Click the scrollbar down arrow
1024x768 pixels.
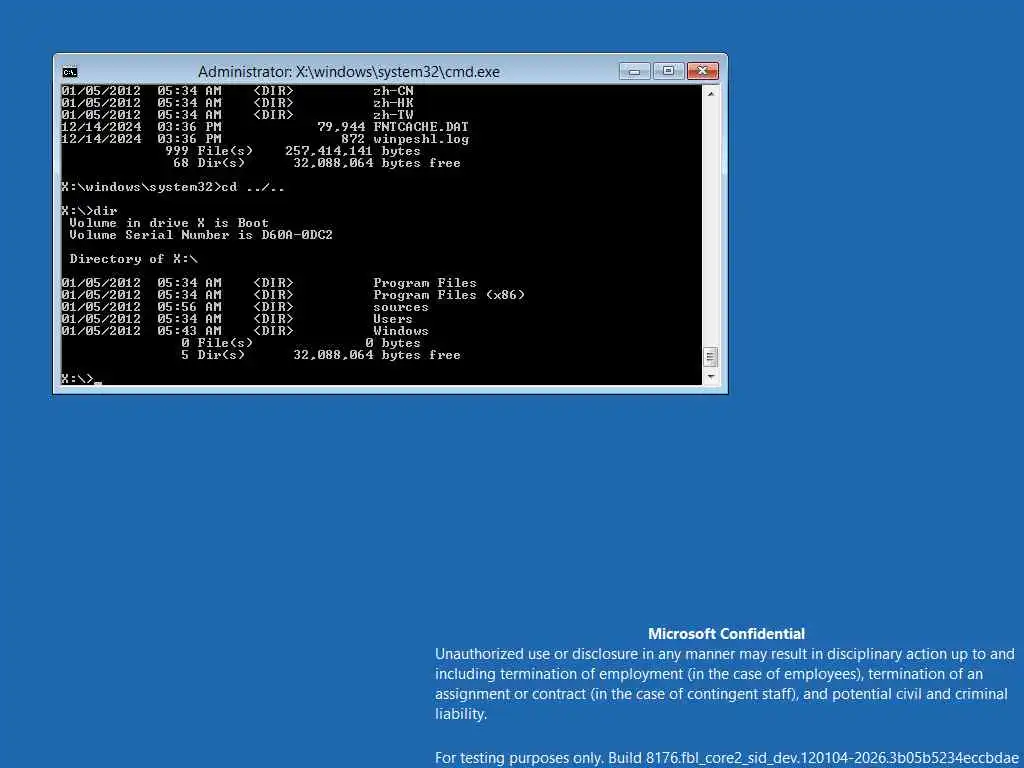tap(711, 377)
